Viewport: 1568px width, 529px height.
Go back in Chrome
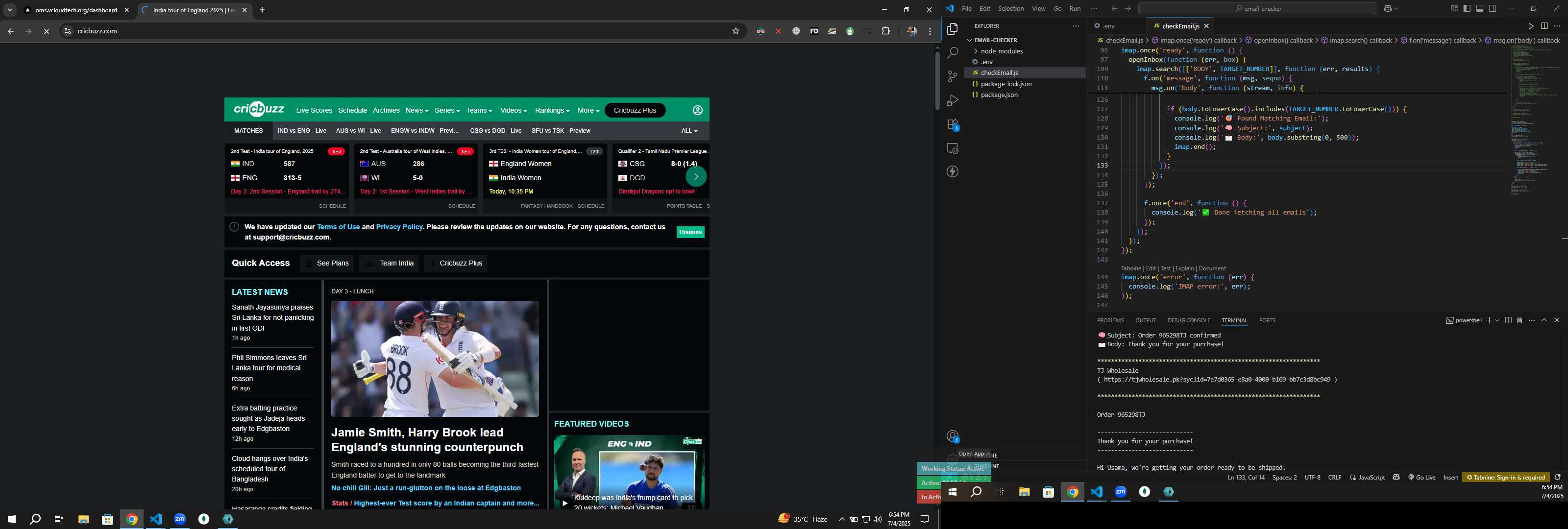point(10,31)
